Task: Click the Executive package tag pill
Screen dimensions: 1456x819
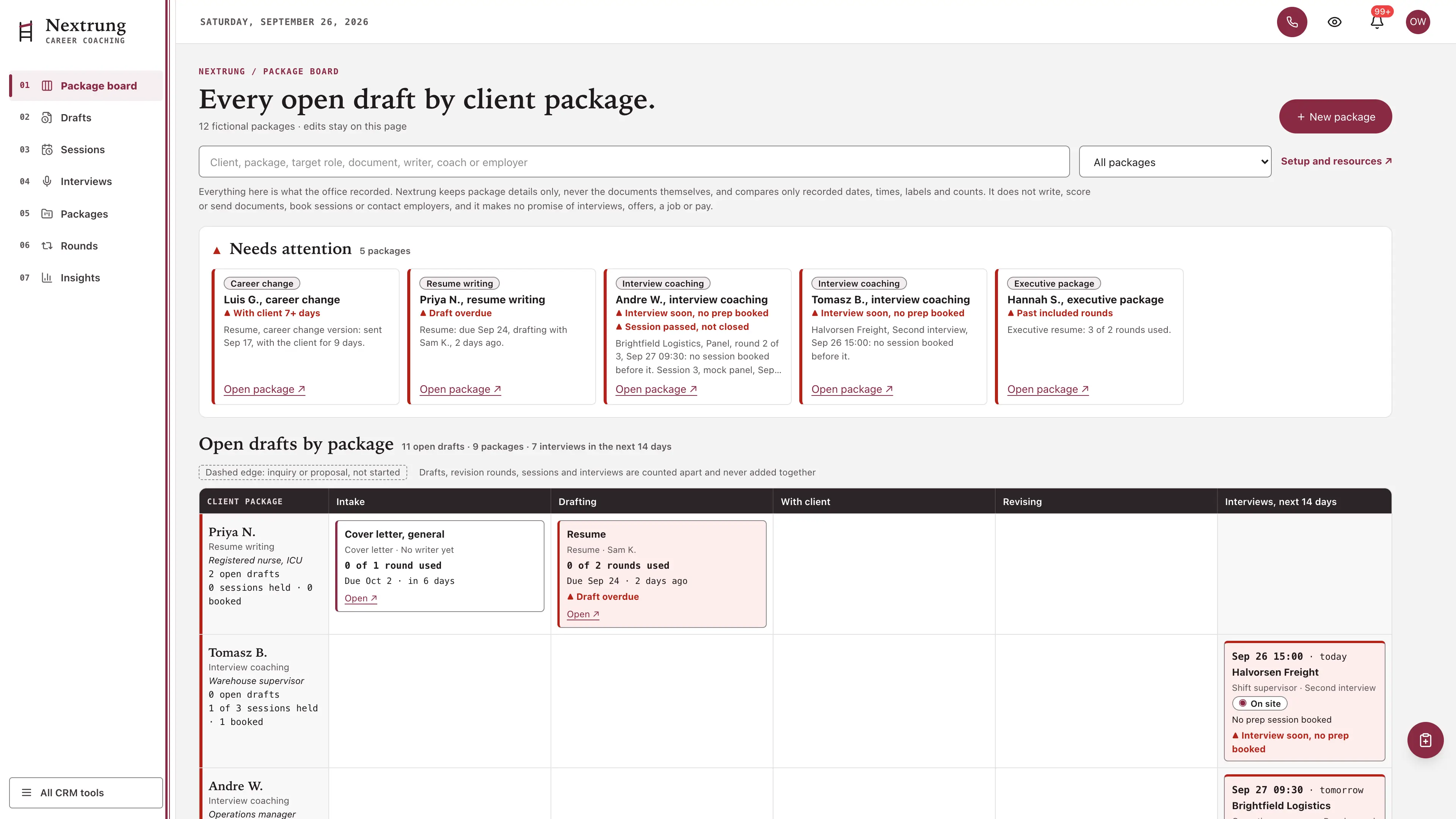Action: point(1054,283)
